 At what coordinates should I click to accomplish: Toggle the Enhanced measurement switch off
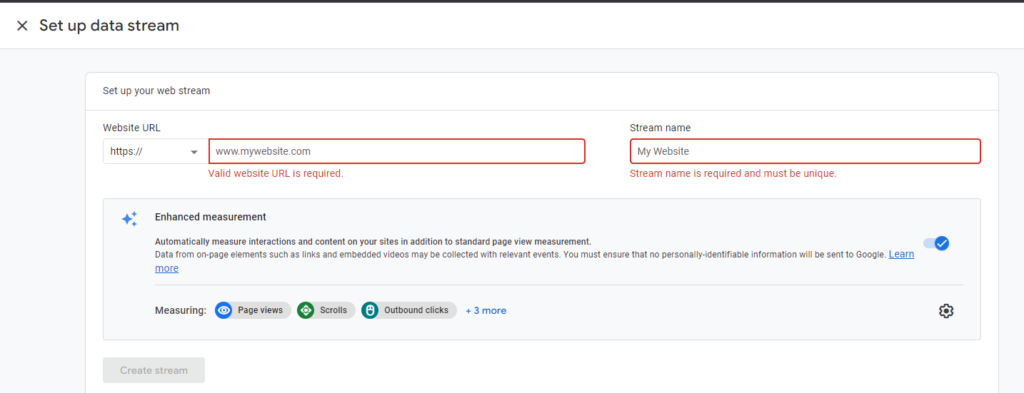point(936,243)
